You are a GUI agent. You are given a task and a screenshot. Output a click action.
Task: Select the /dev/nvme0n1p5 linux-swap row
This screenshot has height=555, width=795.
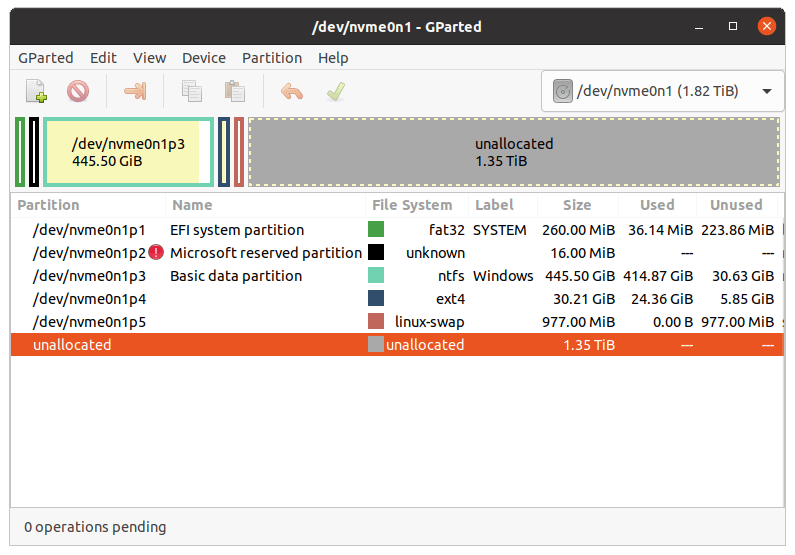coord(397,321)
